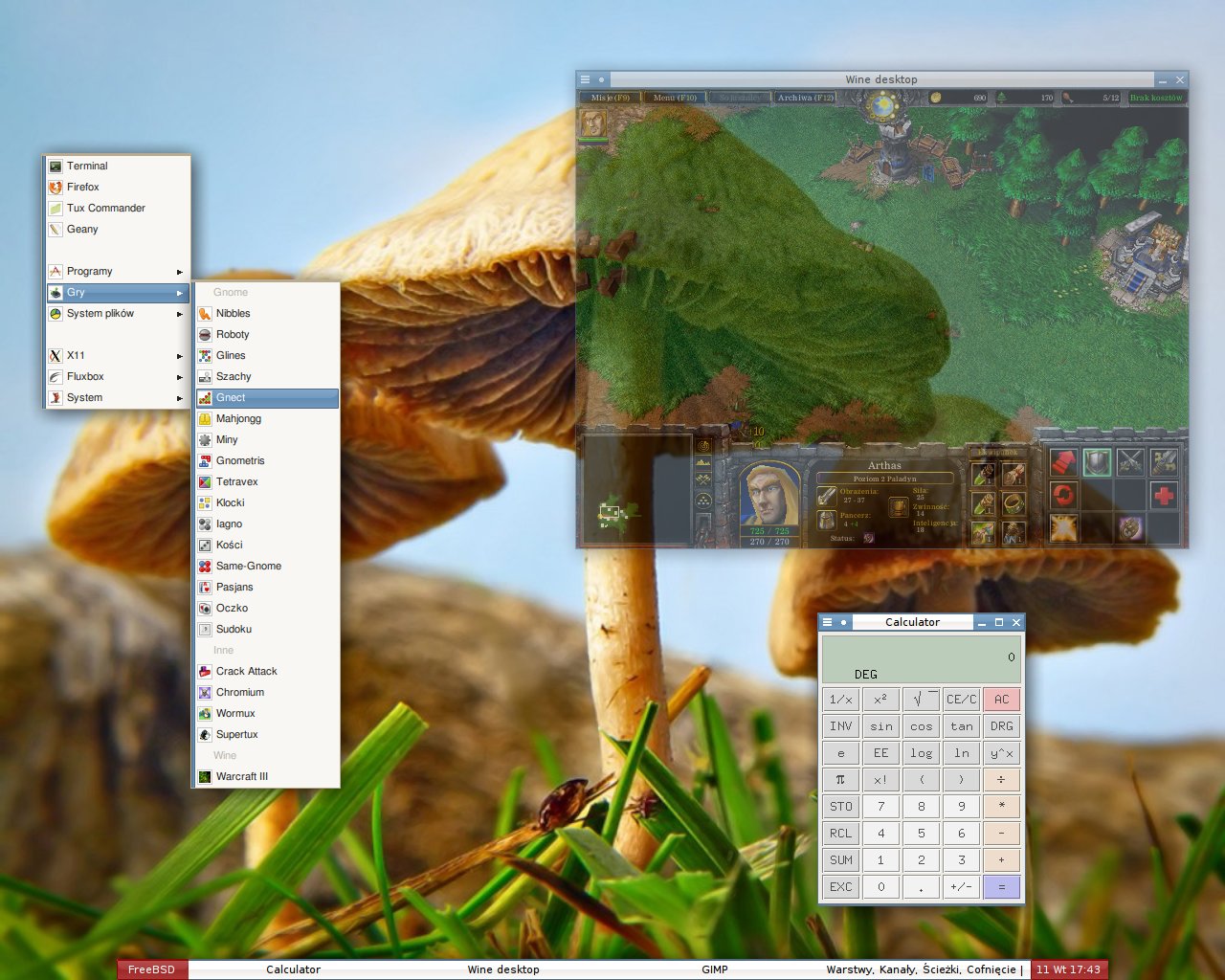Image resolution: width=1225 pixels, height=980 pixels.
Task: Click the red cross command icon in game
Action: coord(1164,496)
